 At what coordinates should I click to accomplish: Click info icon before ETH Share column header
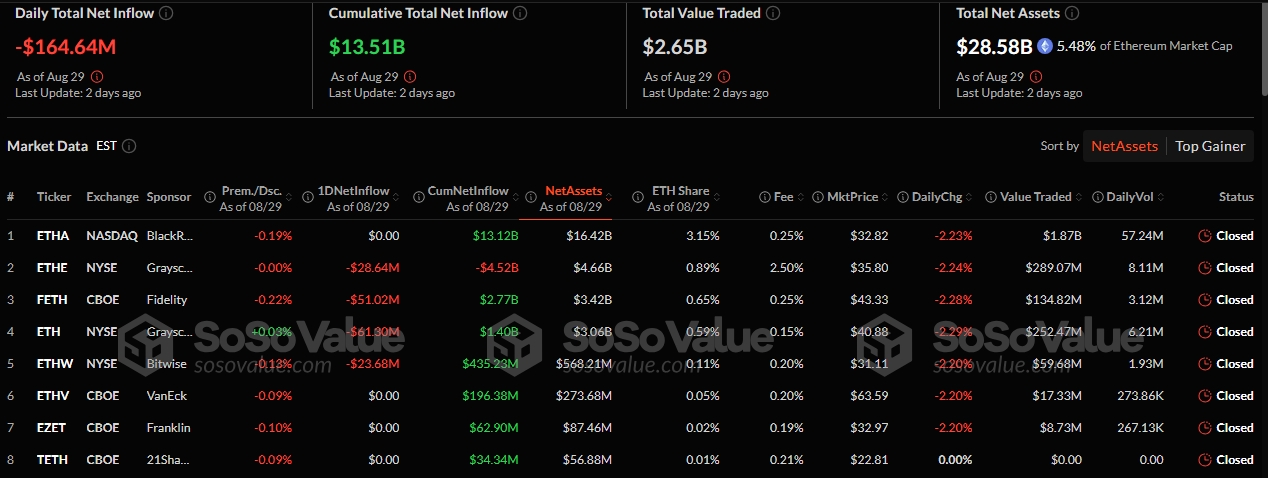(637, 197)
